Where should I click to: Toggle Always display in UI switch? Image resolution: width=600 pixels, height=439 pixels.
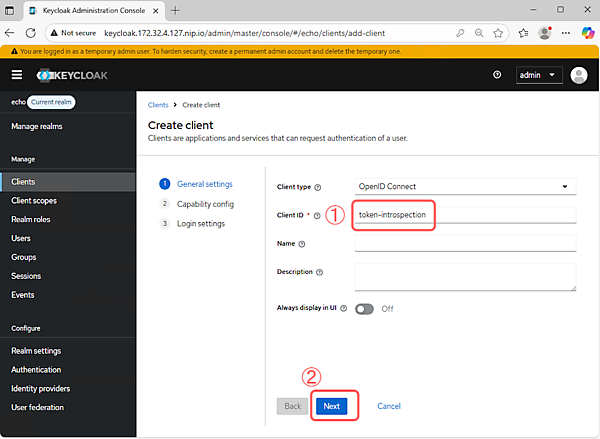tap(363, 308)
